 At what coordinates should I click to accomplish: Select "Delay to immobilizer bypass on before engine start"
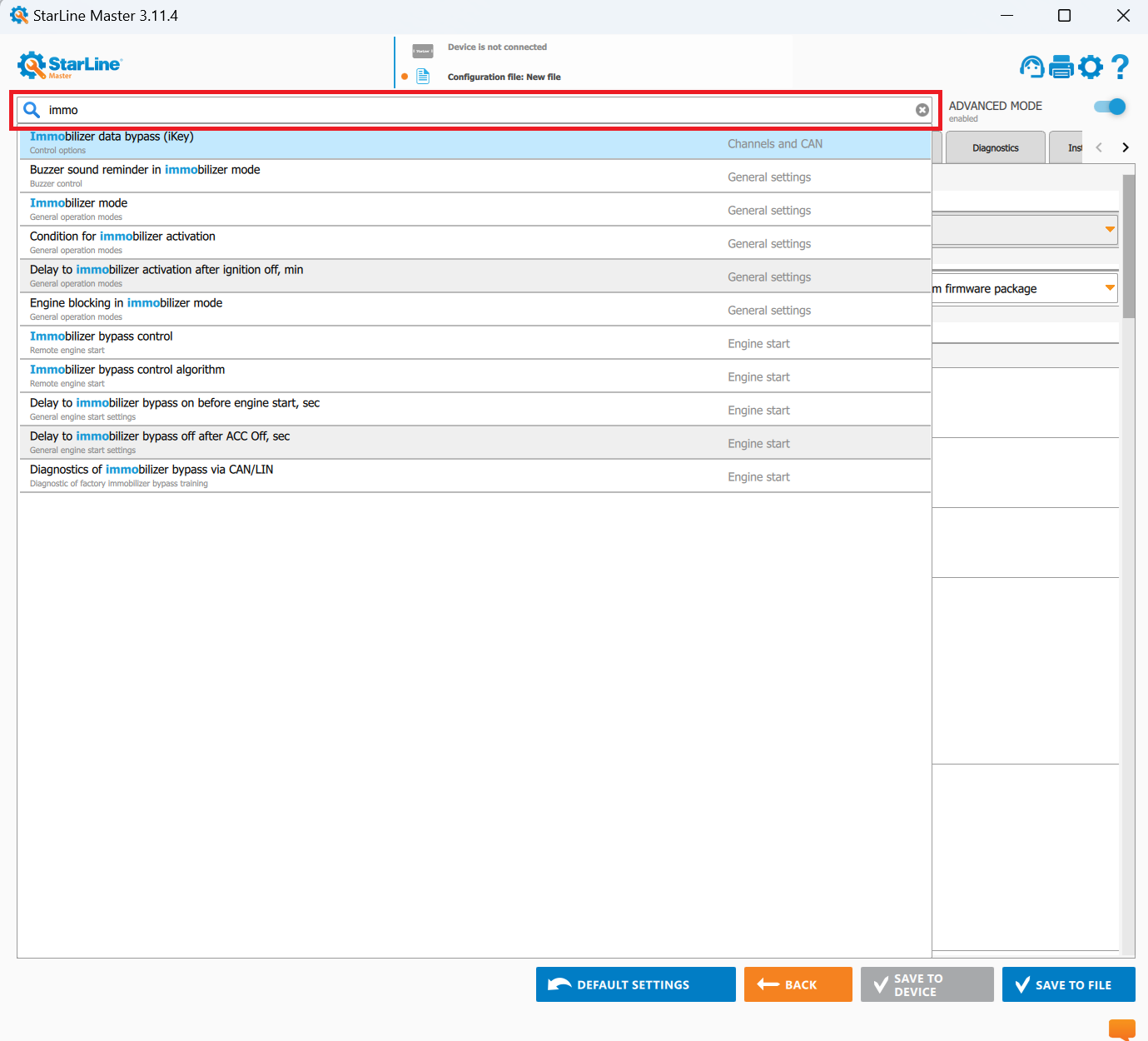point(475,410)
